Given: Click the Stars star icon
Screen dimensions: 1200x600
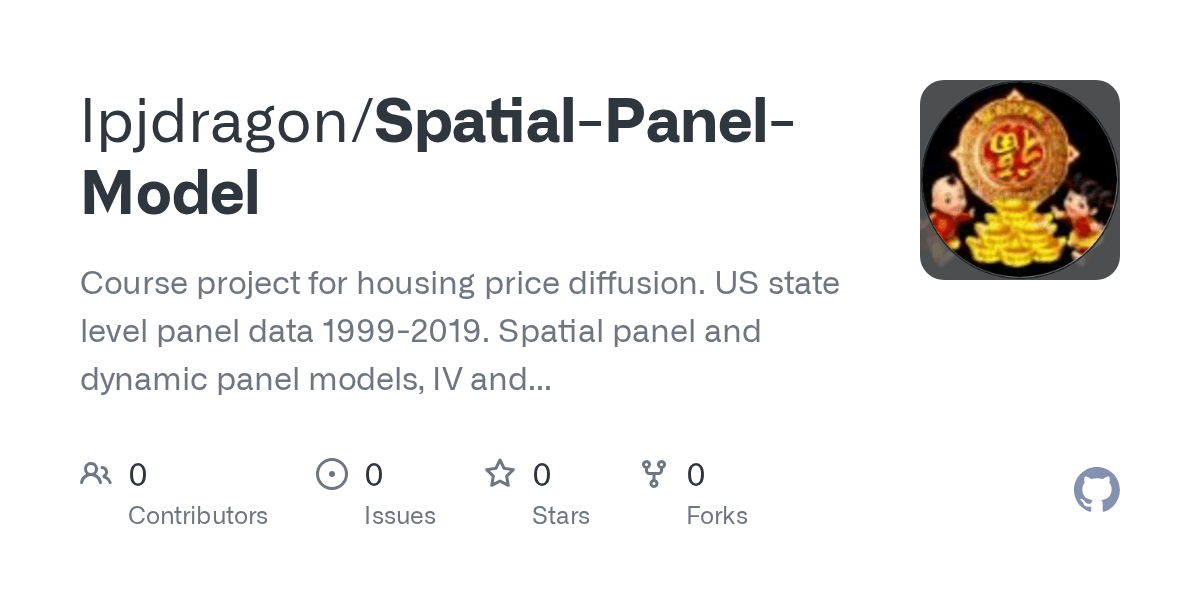Looking at the screenshot, I should point(499,474).
